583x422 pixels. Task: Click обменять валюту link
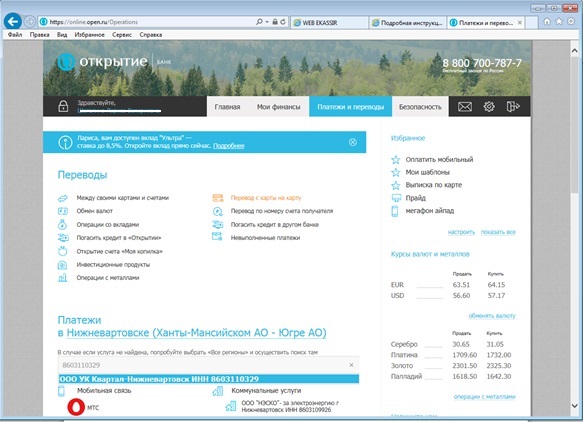coord(492,316)
